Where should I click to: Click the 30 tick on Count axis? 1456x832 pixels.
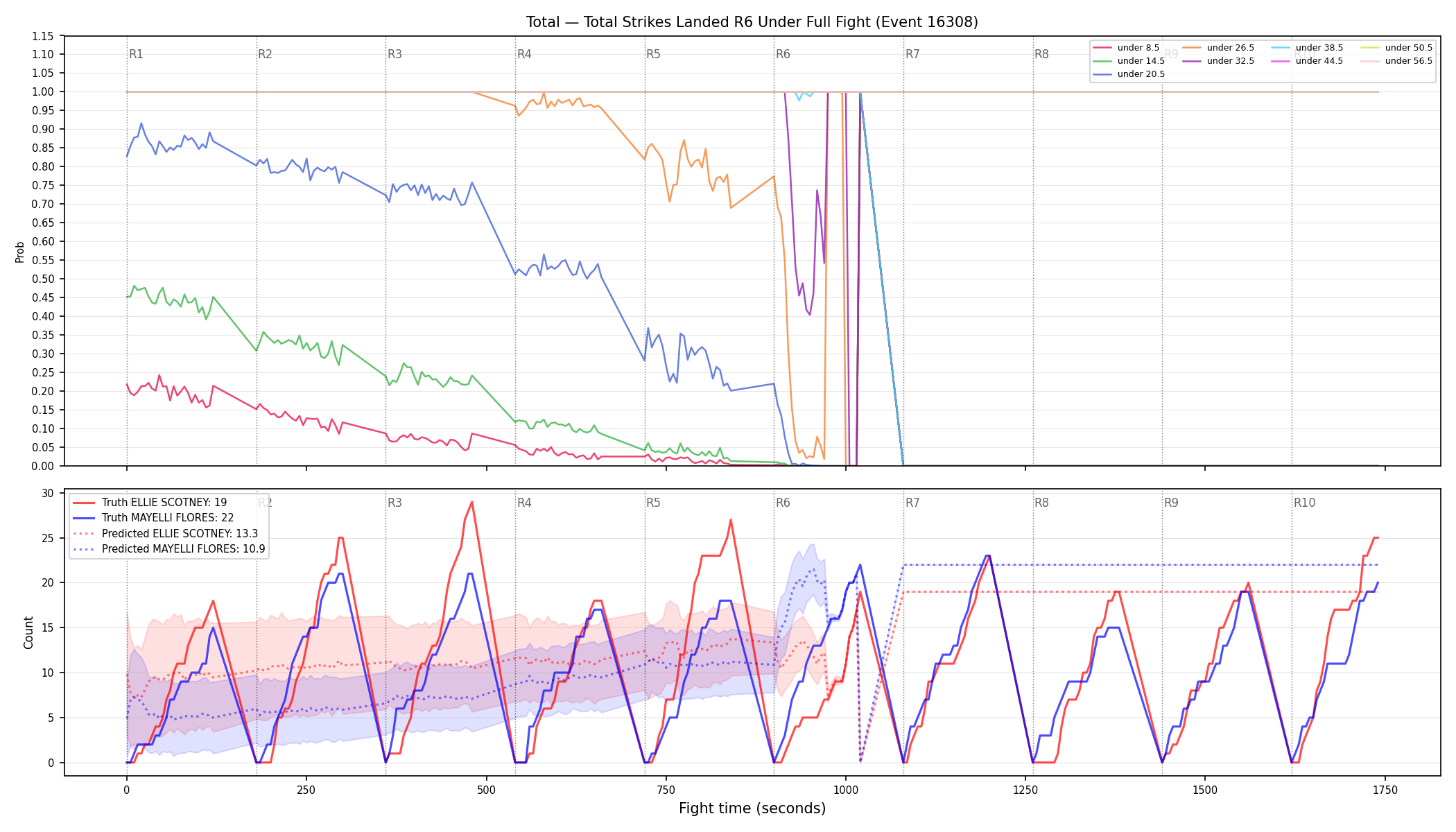pos(48,494)
